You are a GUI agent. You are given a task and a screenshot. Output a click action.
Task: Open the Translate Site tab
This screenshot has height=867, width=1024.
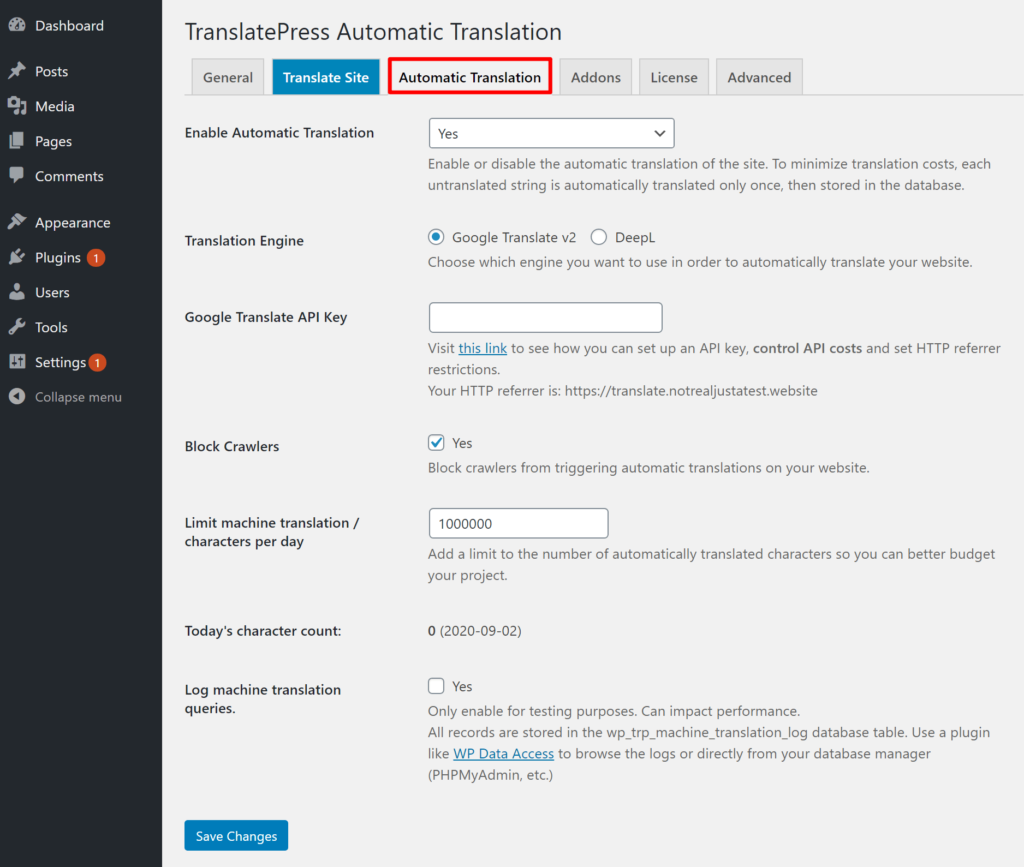click(x=326, y=77)
